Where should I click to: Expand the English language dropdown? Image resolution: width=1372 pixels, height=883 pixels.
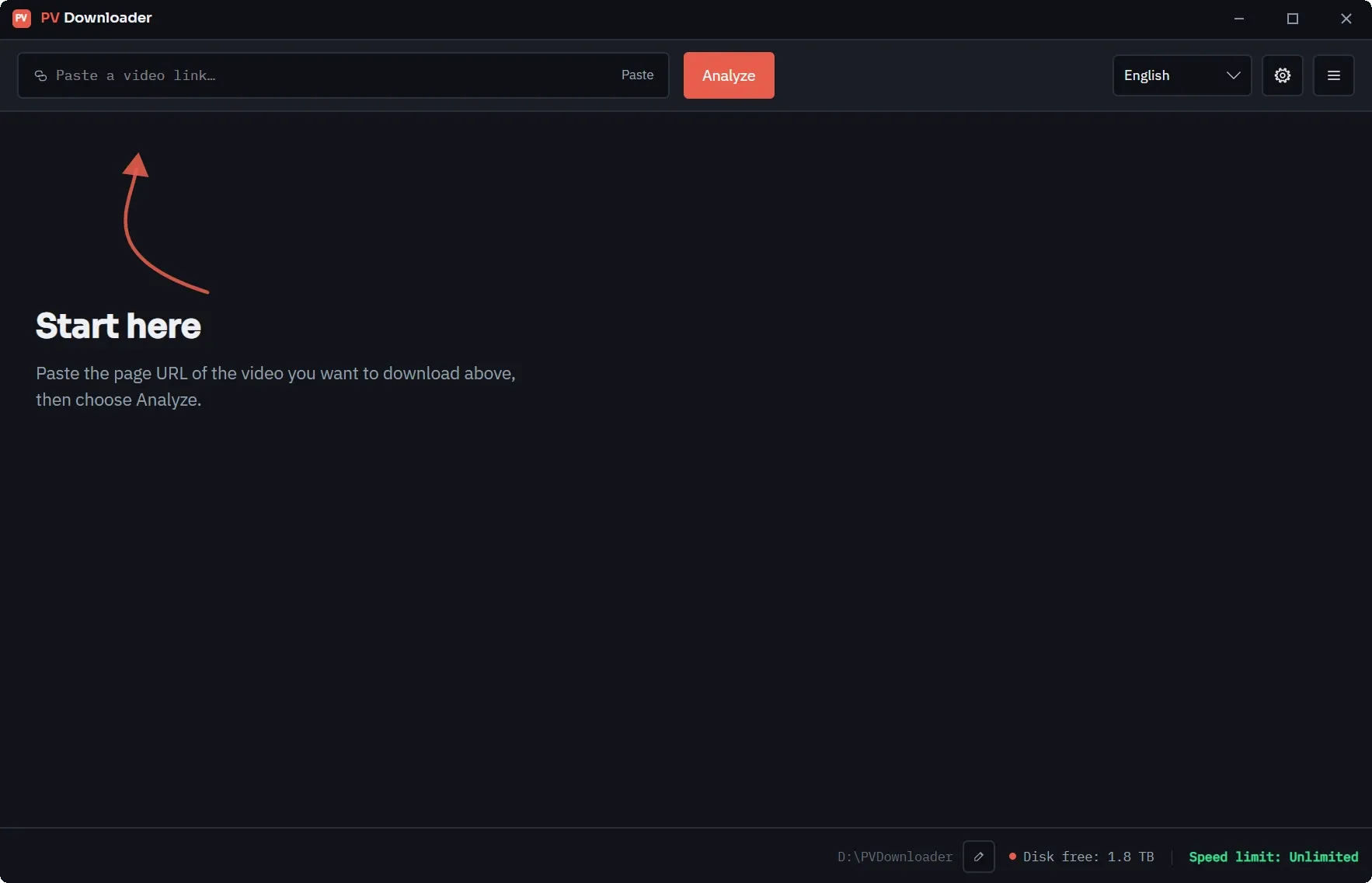pyautogui.click(x=1182, y=75)
